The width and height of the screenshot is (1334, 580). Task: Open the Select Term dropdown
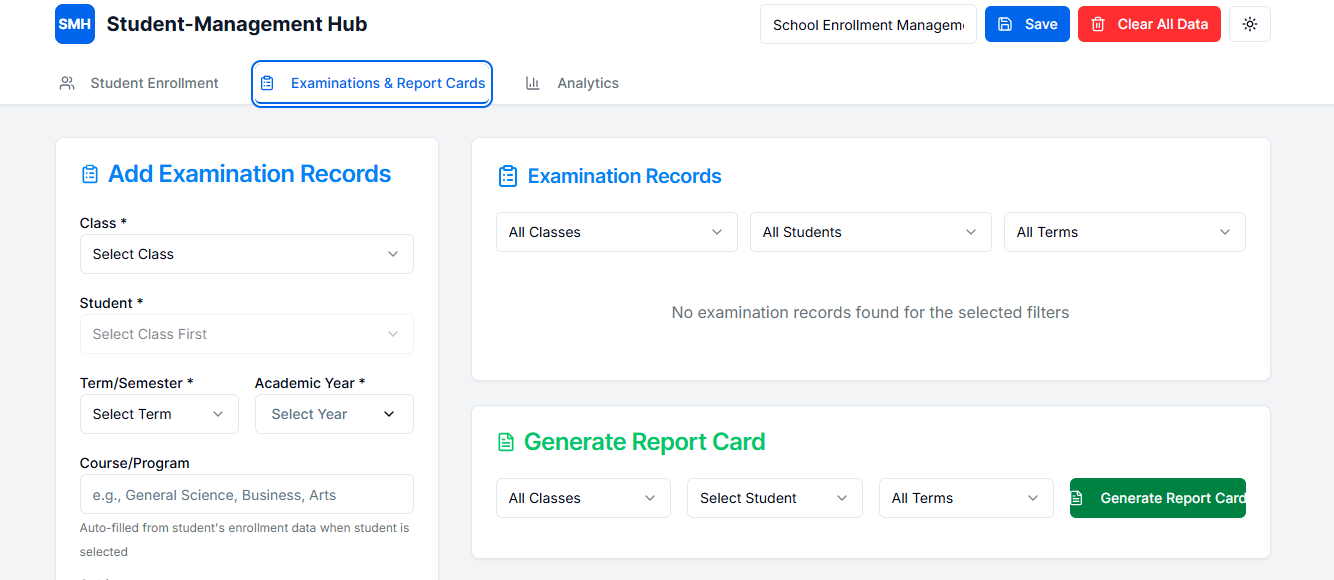[159, 414]
